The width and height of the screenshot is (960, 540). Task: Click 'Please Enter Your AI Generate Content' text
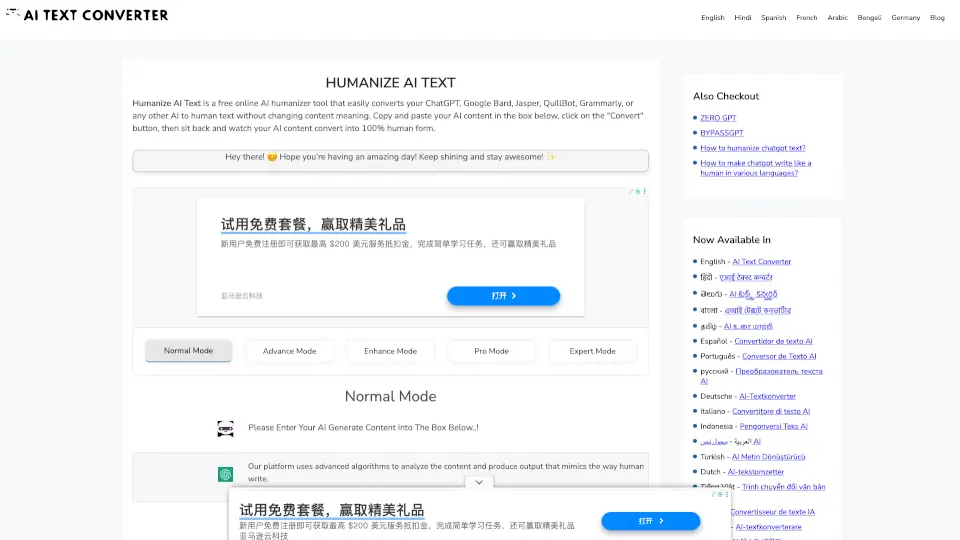363,427
